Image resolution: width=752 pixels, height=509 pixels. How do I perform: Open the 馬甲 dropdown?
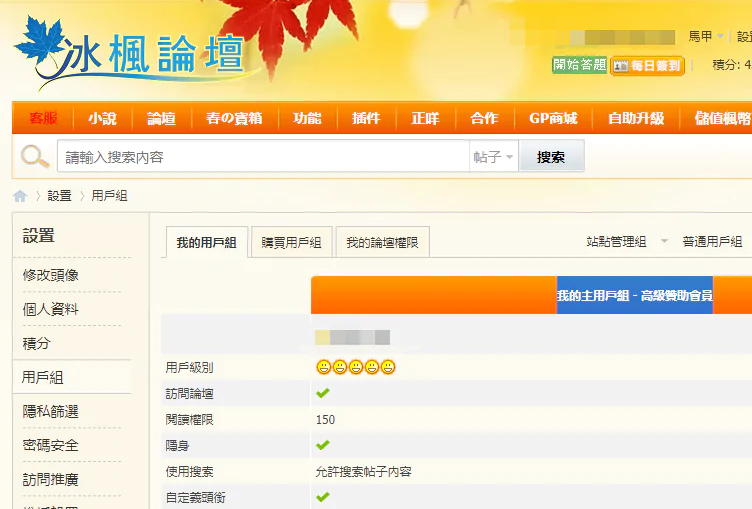(706, 36)
